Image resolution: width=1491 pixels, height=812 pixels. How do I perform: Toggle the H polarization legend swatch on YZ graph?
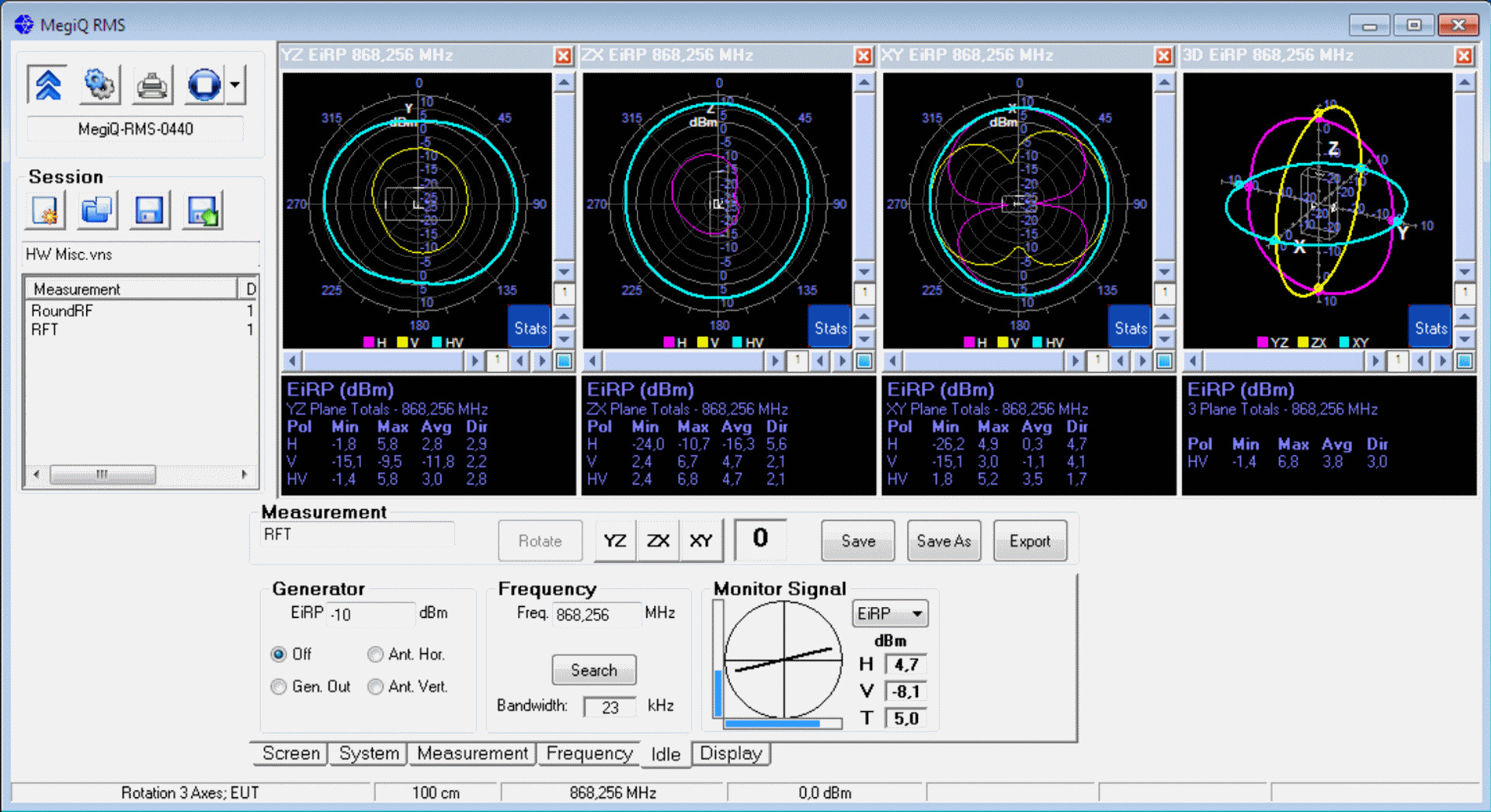(x=369, y=342)
